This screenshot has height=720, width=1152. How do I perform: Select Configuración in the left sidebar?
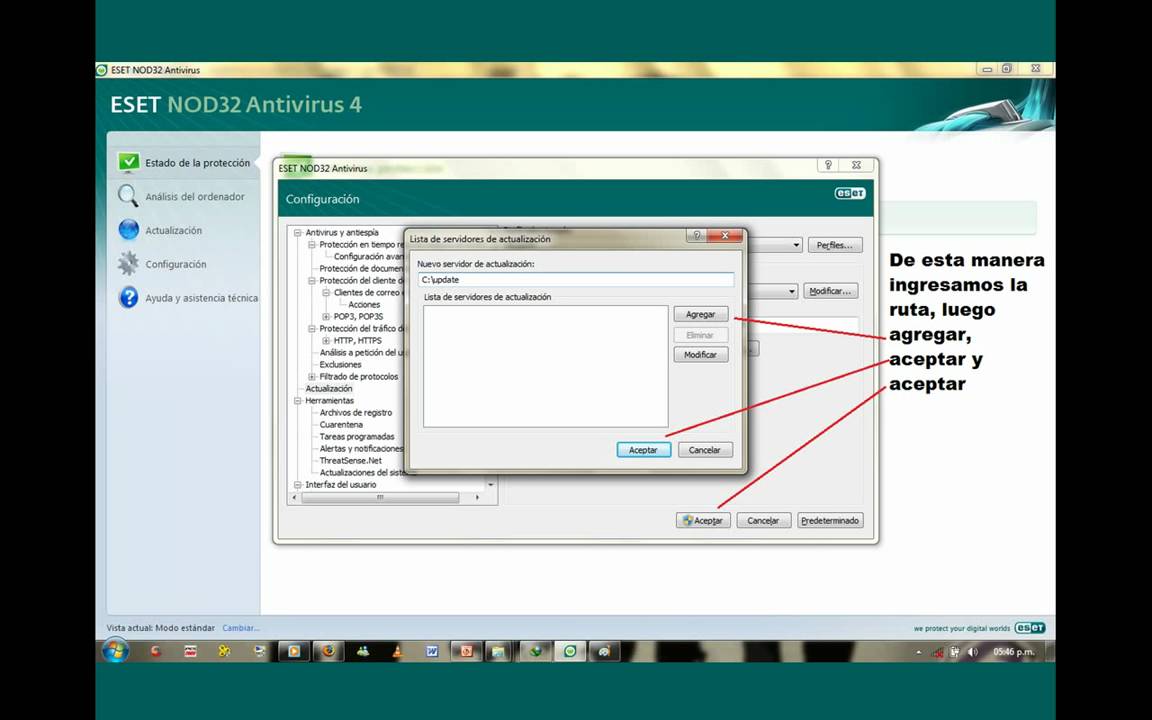pyautogui.click(x=185, y=264)
